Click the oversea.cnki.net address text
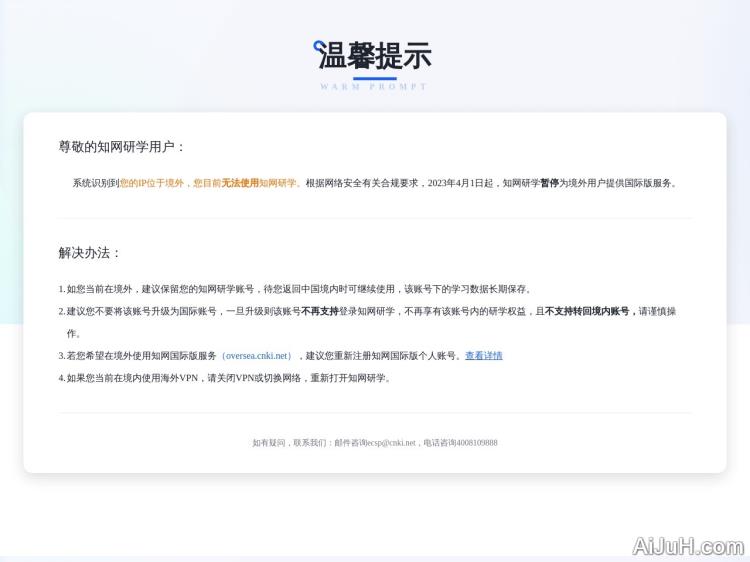Image resolution: width=750 pixels, height=562 pixels. pos(258,356)
